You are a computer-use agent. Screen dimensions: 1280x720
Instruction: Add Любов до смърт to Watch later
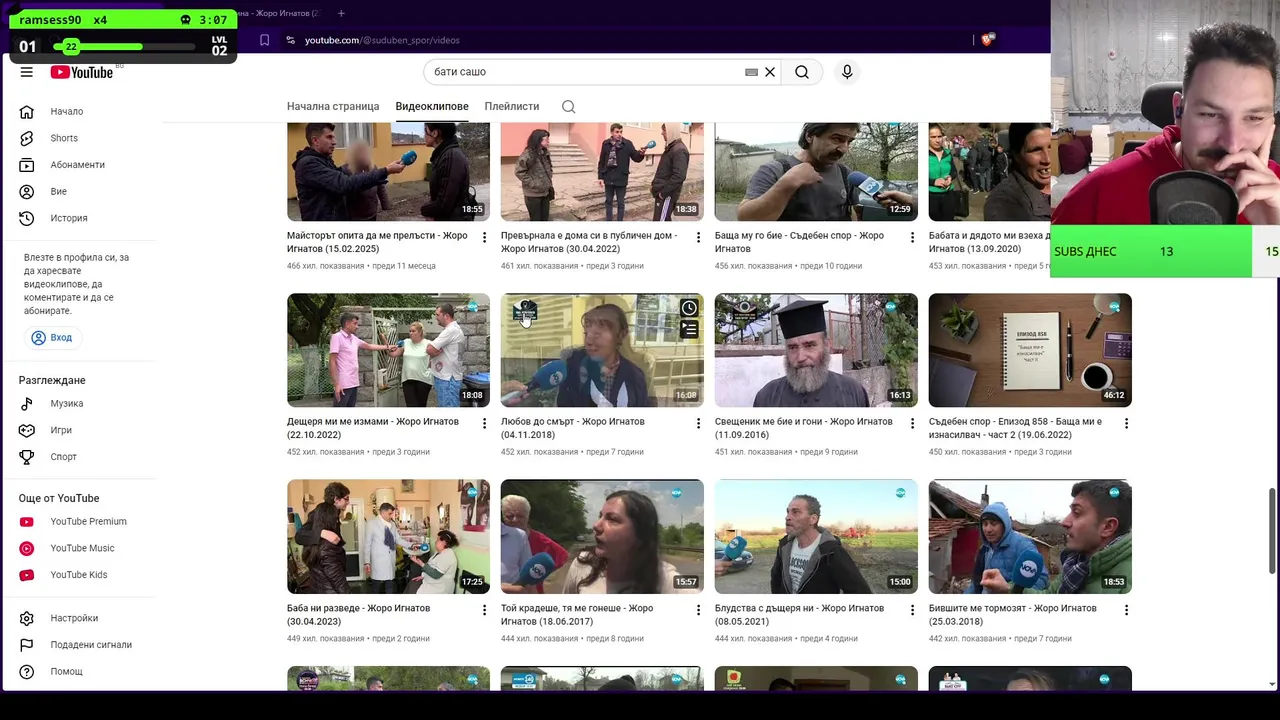(x=689, y=308)
